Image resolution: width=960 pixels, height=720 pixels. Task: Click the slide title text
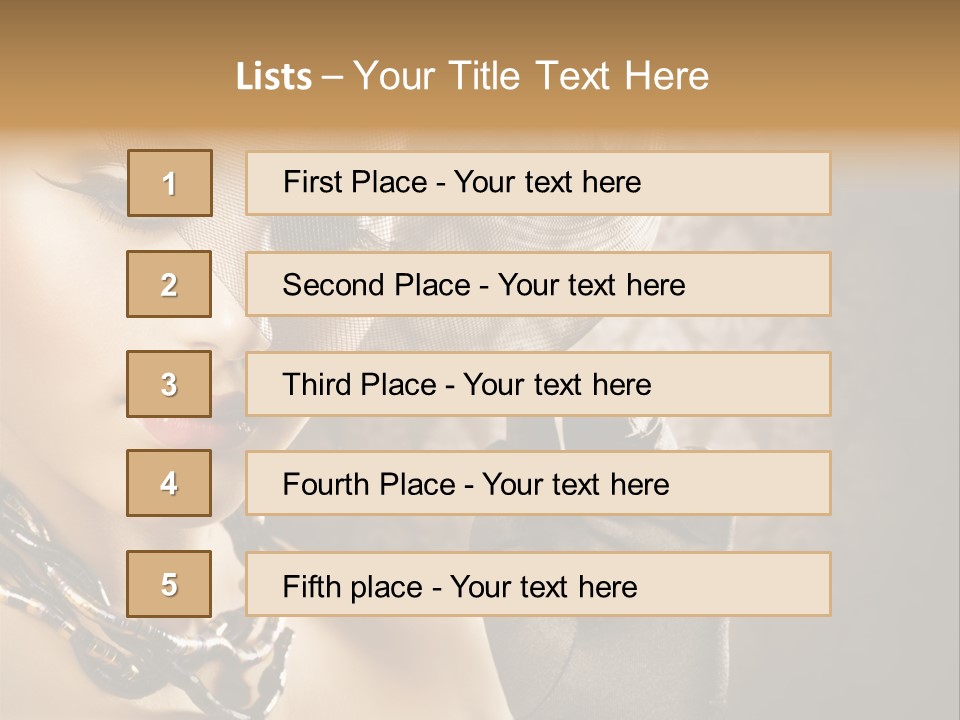pyautogui.click(x=472, y=76)
